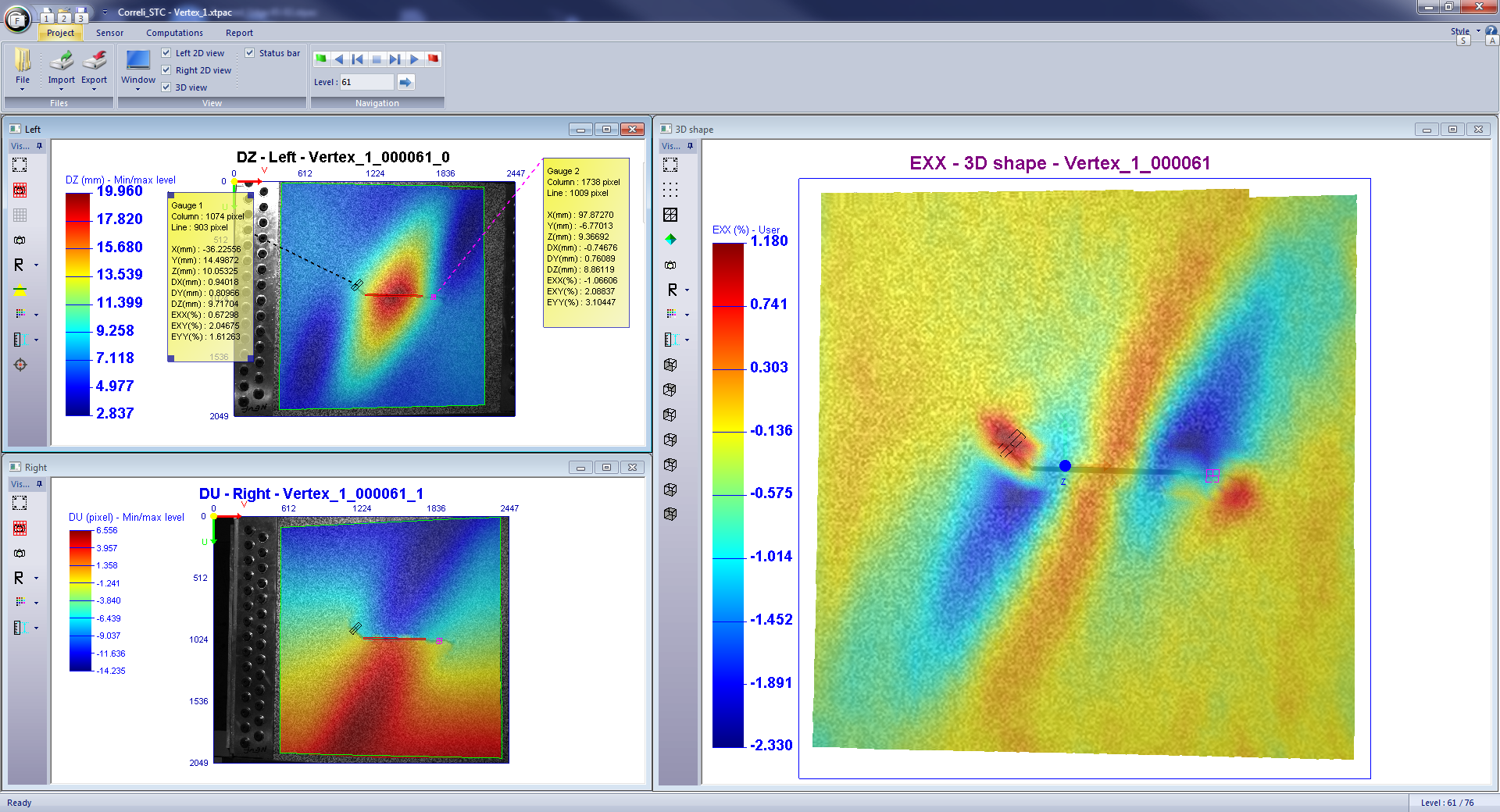Image resolution: width=1500 pixels, height=812 pixels.
Task: Toggle the Right 2D view checkbox
Action: coord(166,70)
